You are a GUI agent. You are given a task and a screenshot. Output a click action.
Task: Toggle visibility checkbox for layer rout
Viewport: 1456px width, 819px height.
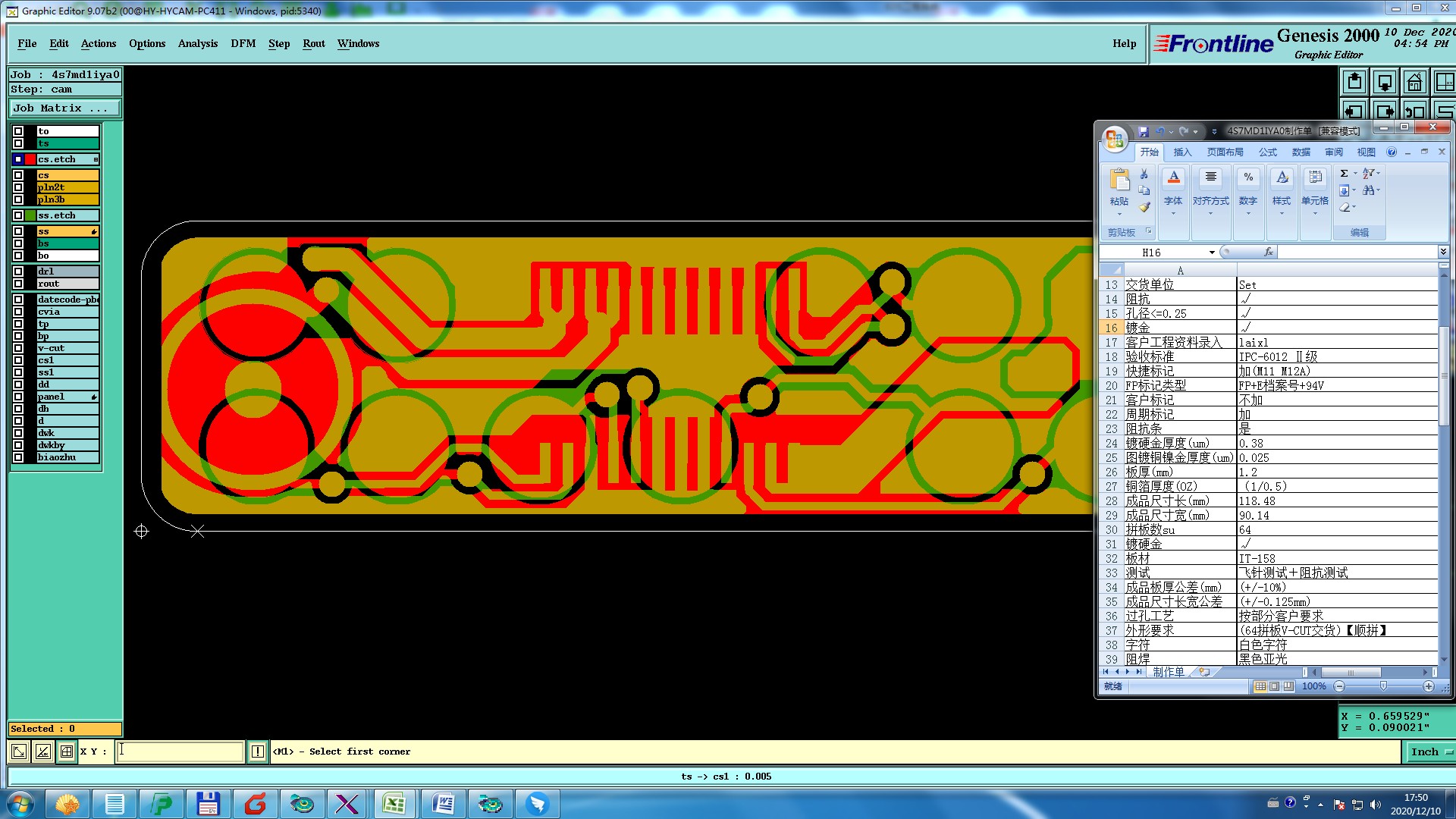[x=18, y=284]
